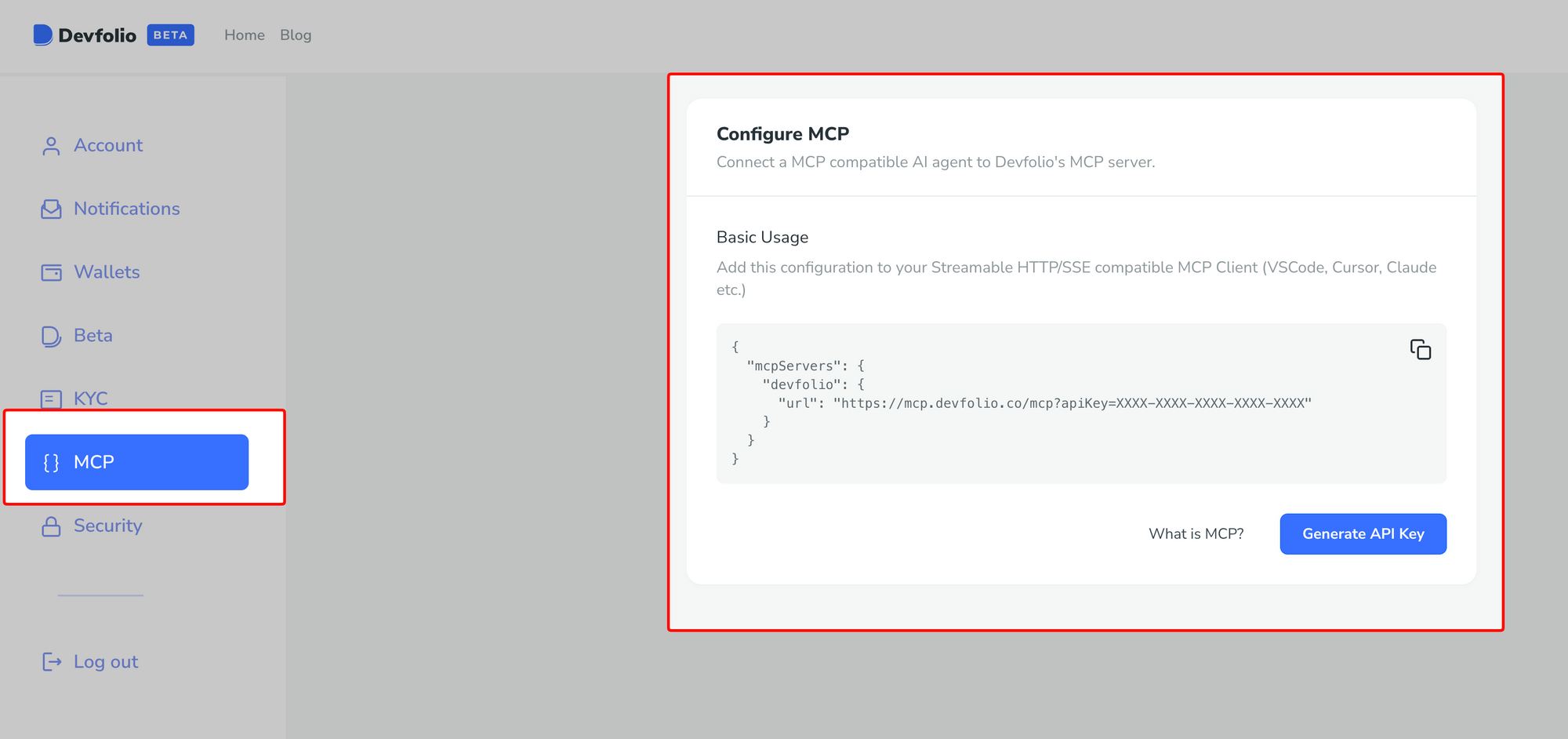The width and height of the screenshot is (1568, 739).
Task: Open Blog from the top navigation
Action: pyautogui.click(x=296, y=35)
